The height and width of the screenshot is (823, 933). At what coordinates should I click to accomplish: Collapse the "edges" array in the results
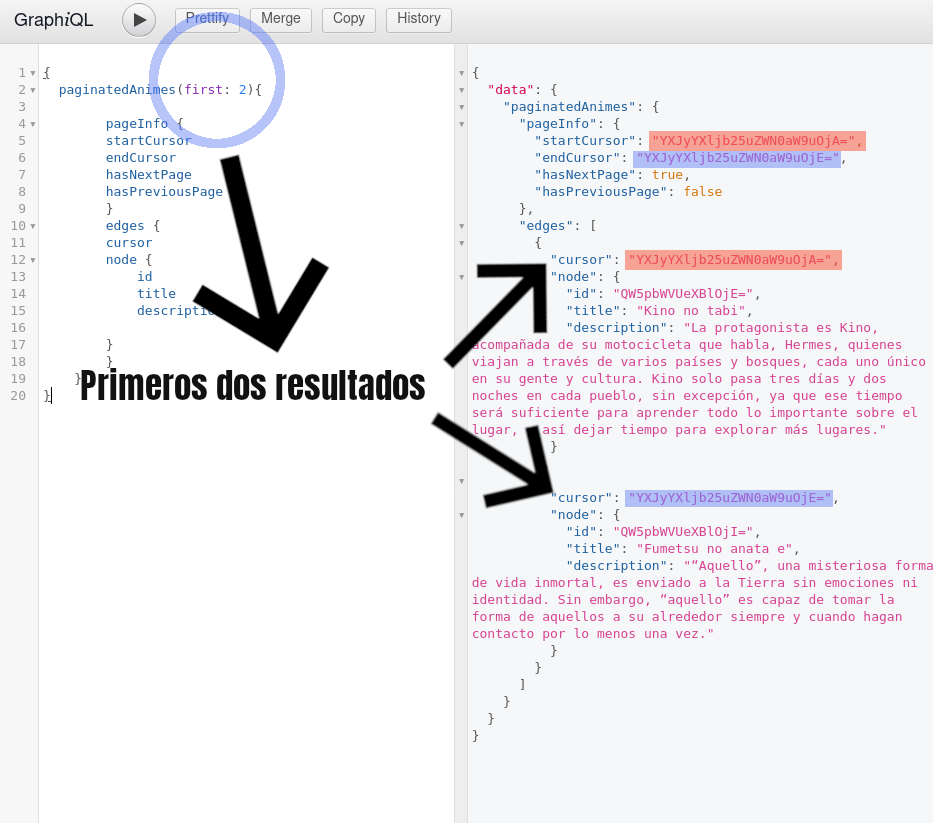(461, 226)
